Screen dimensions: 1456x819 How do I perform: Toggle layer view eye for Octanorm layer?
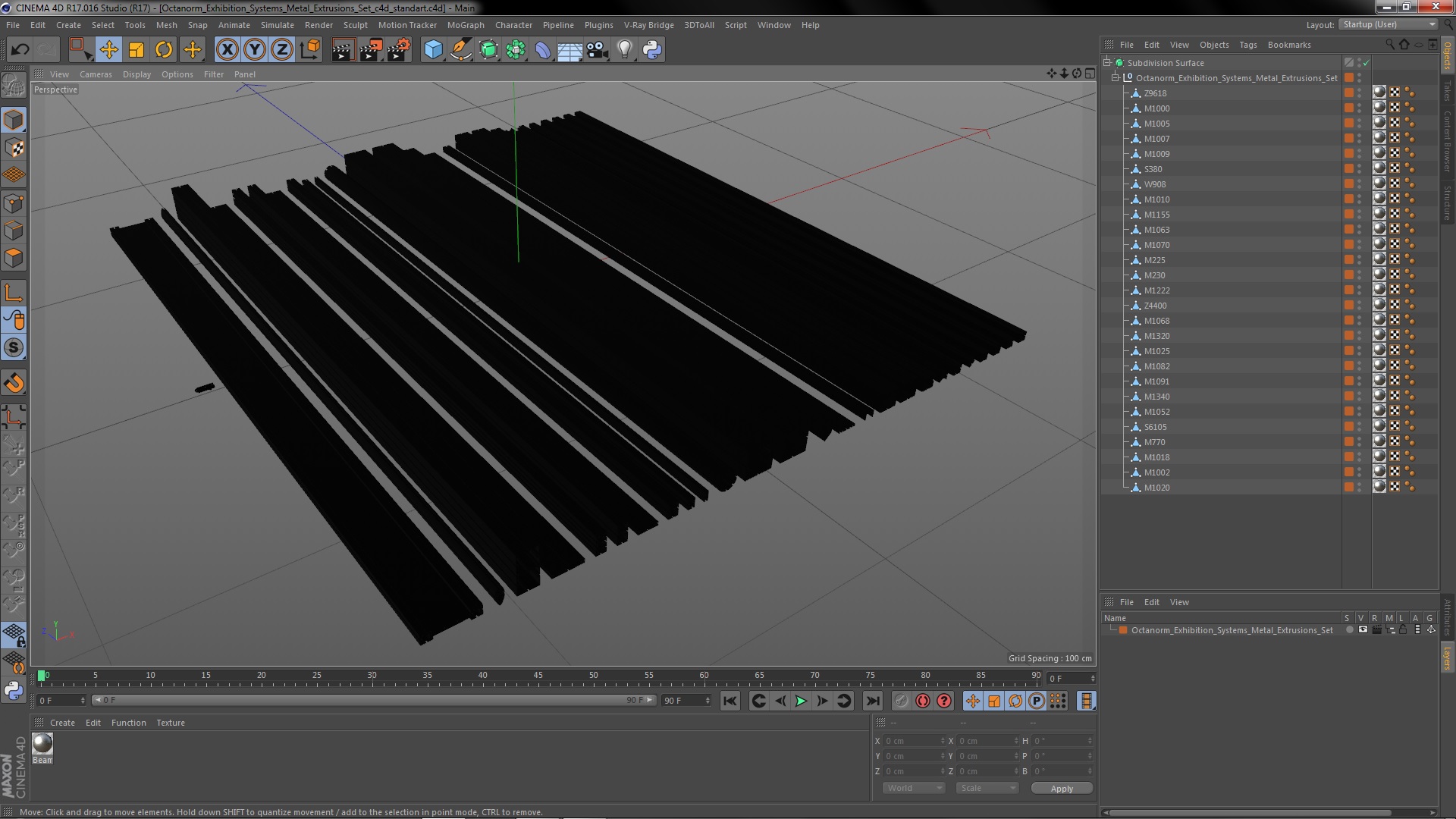1363,630
